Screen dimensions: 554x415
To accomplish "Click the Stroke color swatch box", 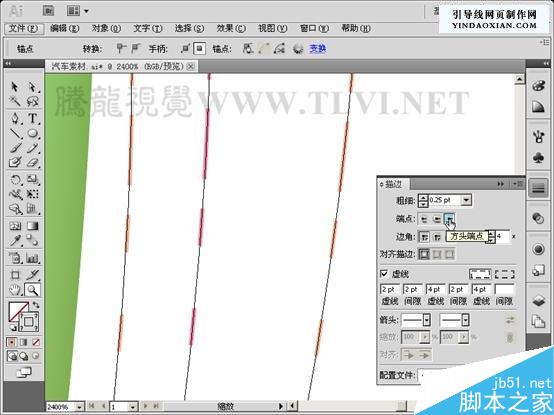I will 29,321.
